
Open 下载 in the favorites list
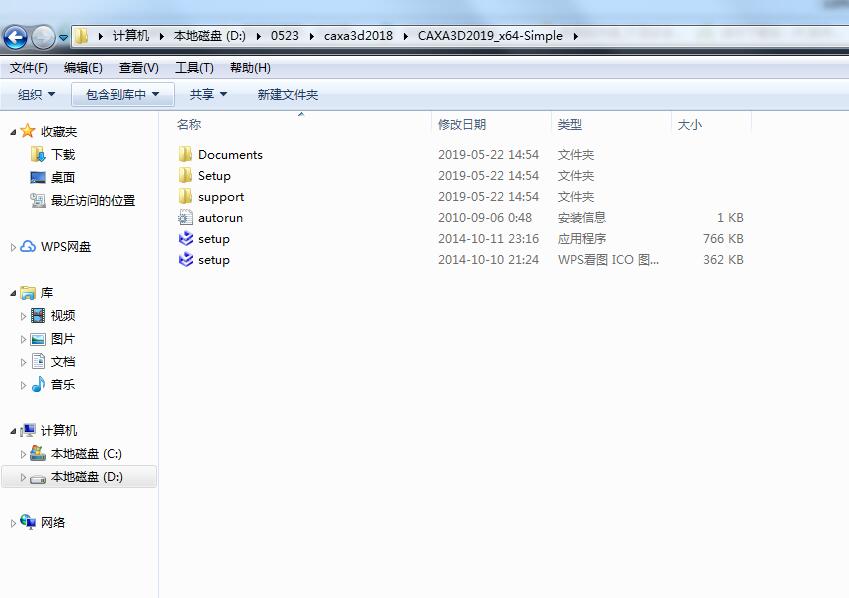(x=63, y=155)
